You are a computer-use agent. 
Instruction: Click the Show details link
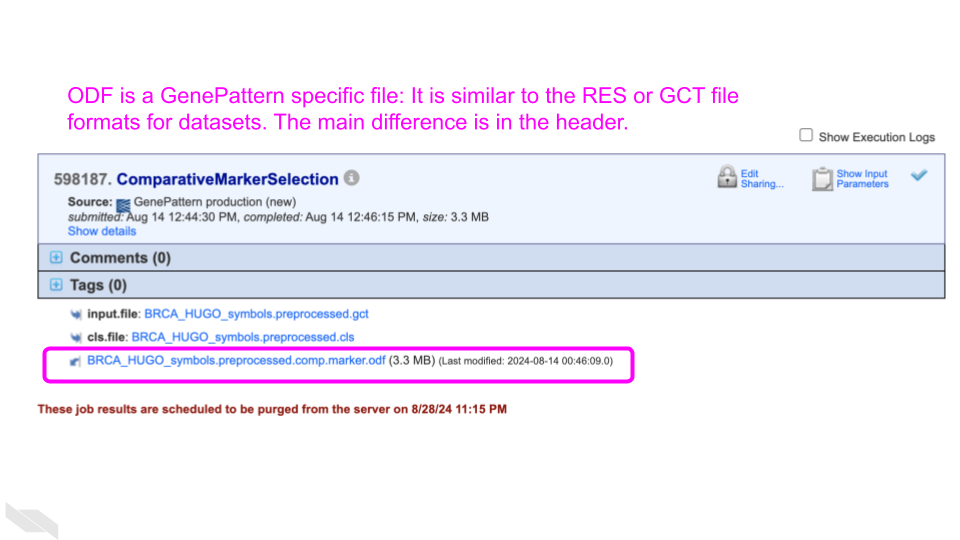click(x=102, y=231)
